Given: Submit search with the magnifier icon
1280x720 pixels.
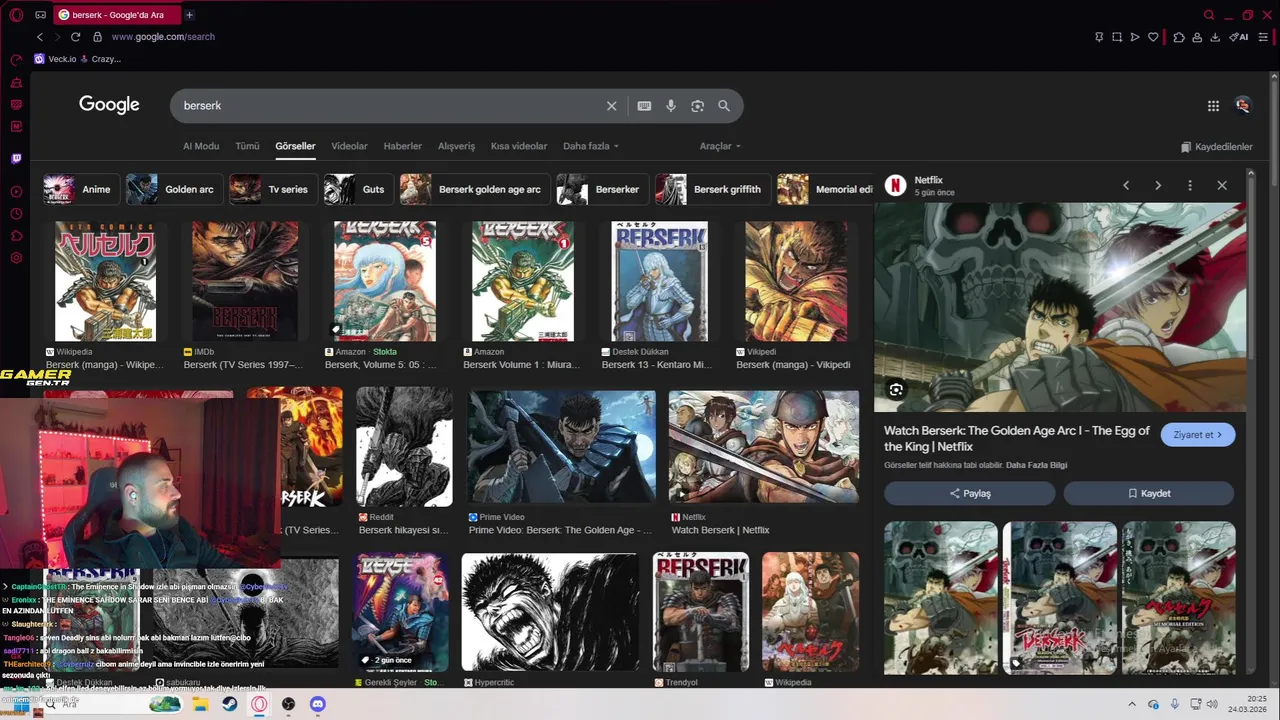Looking at the screenshot, I should (724, 106).
